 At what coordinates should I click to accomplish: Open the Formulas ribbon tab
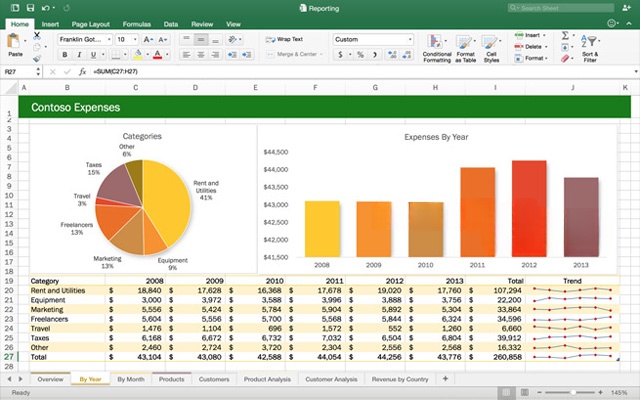tap(137, 24)
